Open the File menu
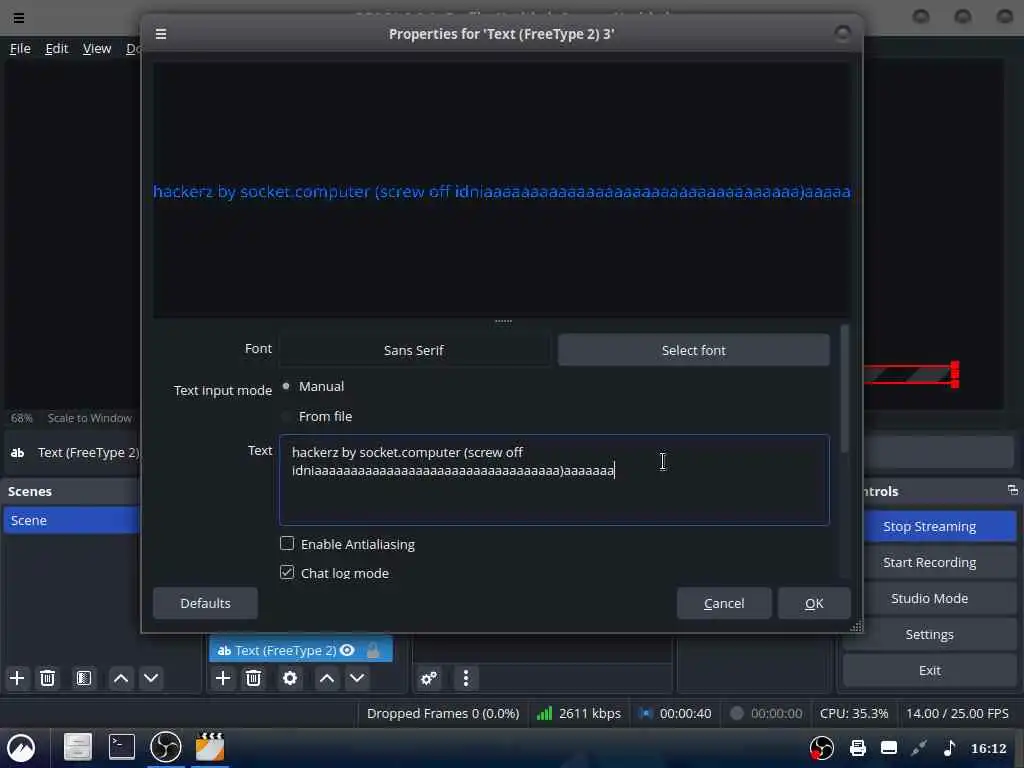This screenshot has height=768, width=1024. [x=20, y=48]
